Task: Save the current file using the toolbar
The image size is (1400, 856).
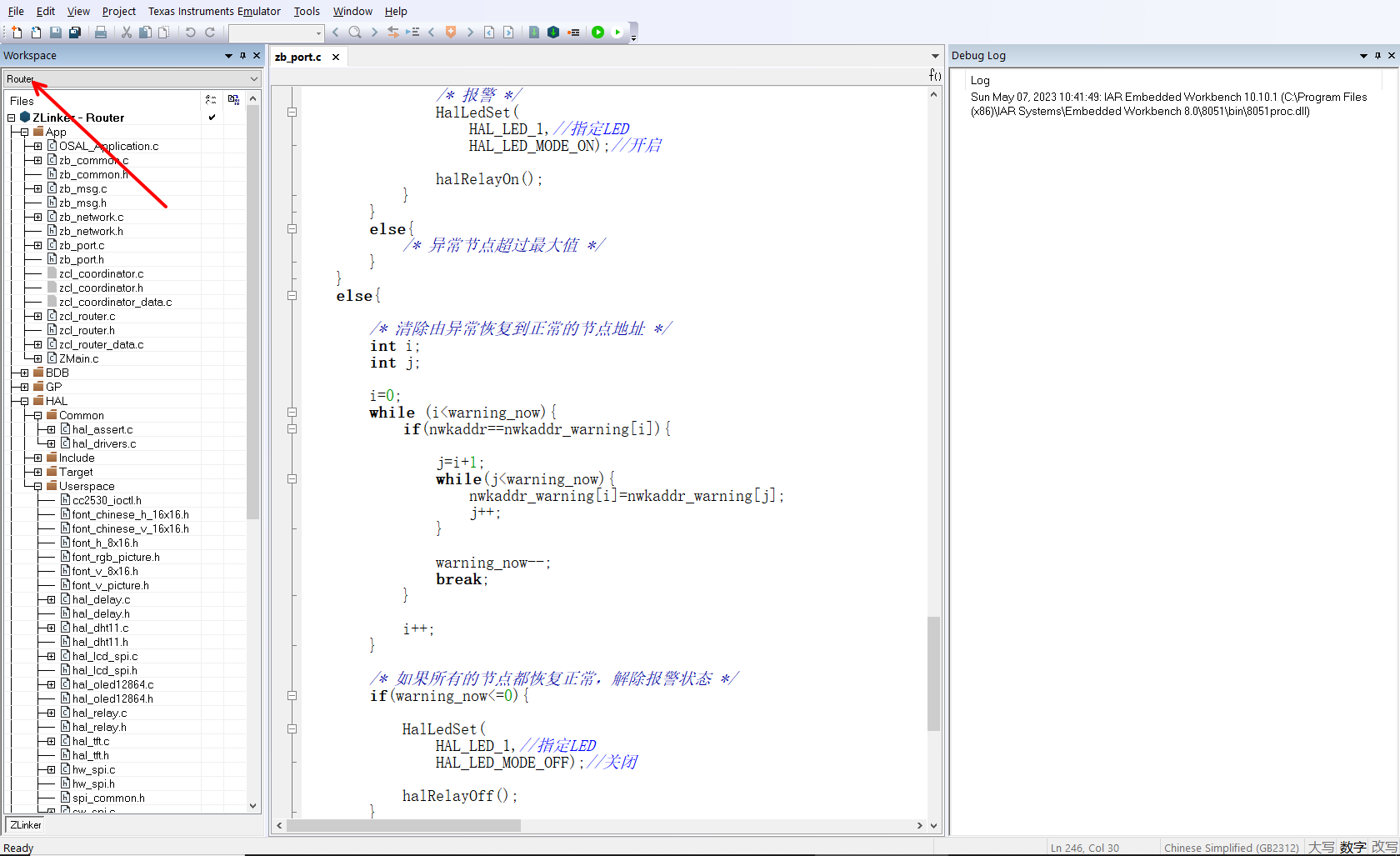Action: pyautogui.click(x=56, y=33)
